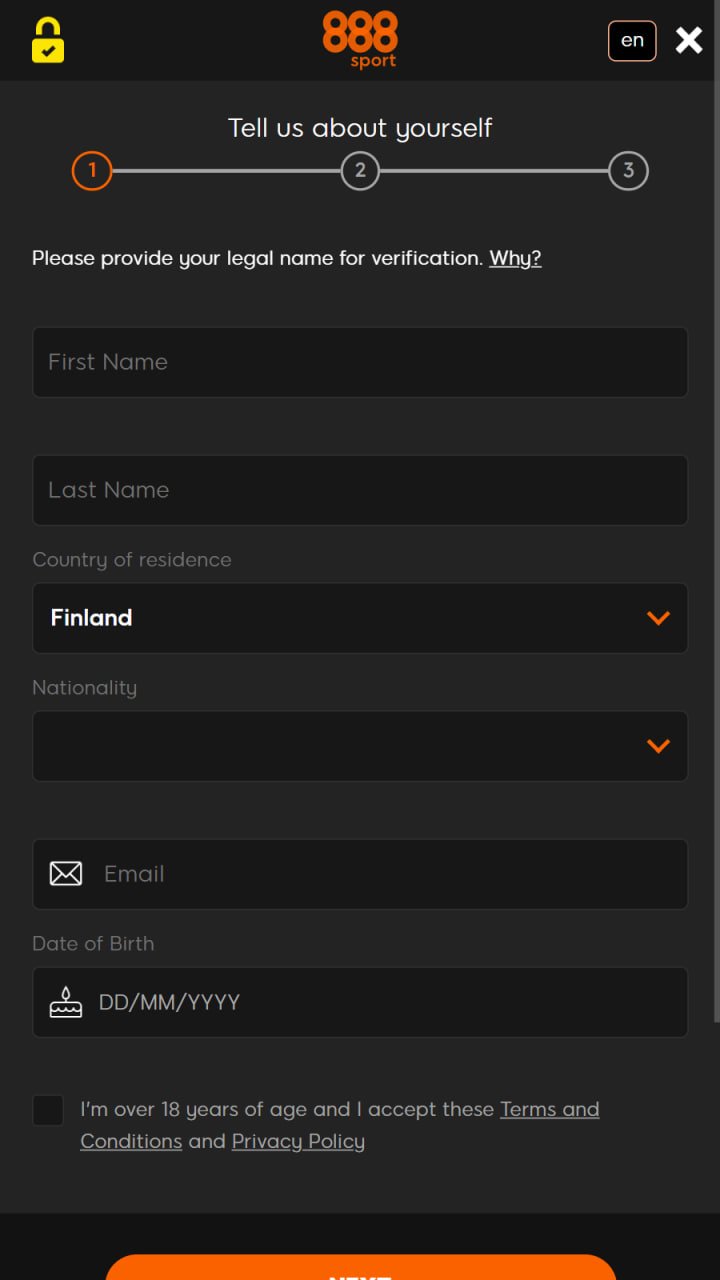Focus the Last Name input field
Screen dimensions: 720x1280
(360, 490)
